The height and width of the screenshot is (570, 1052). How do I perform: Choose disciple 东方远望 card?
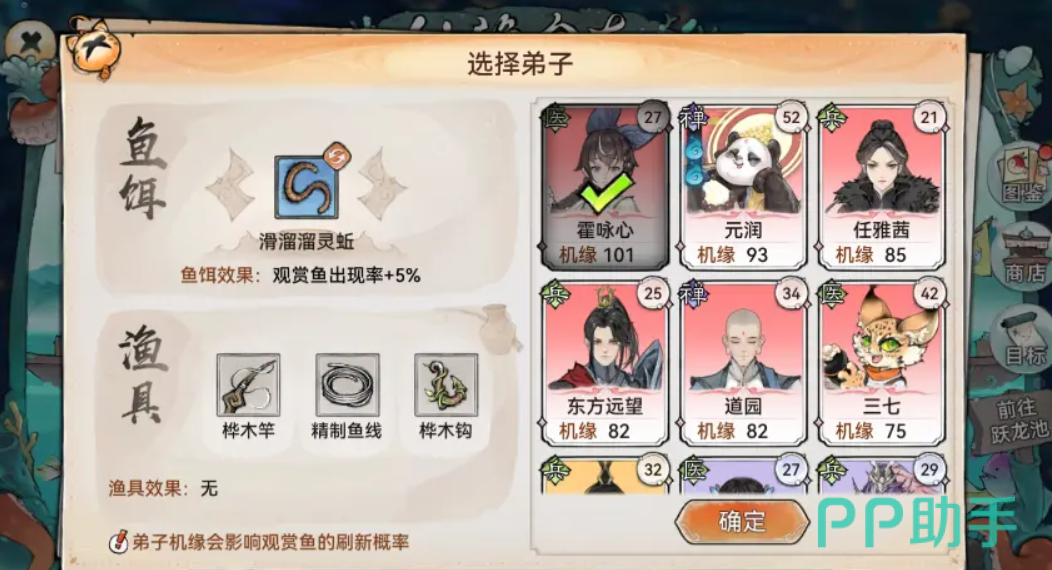[x=605, y=362]
